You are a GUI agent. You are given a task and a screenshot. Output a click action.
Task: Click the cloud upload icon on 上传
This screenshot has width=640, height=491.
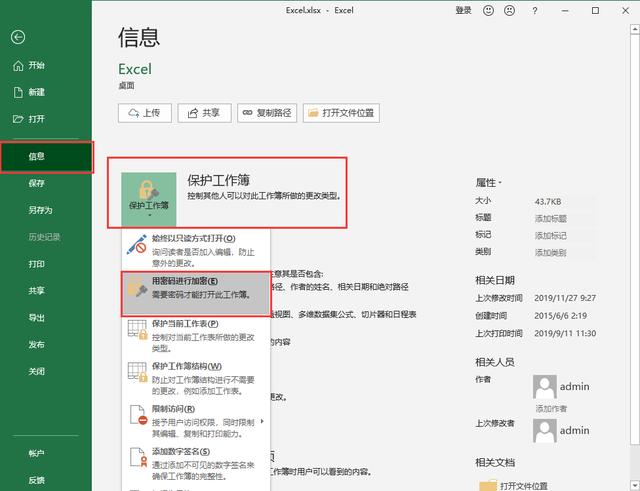[133, 113]
